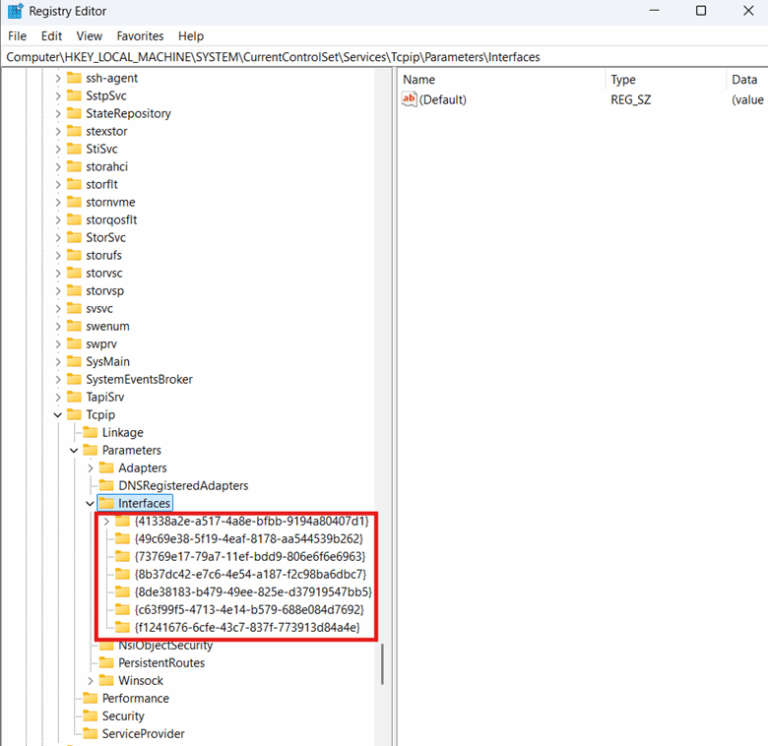768x746 pixels.
Task: Click the StorSvc folder icon
Action: point(74,237)
